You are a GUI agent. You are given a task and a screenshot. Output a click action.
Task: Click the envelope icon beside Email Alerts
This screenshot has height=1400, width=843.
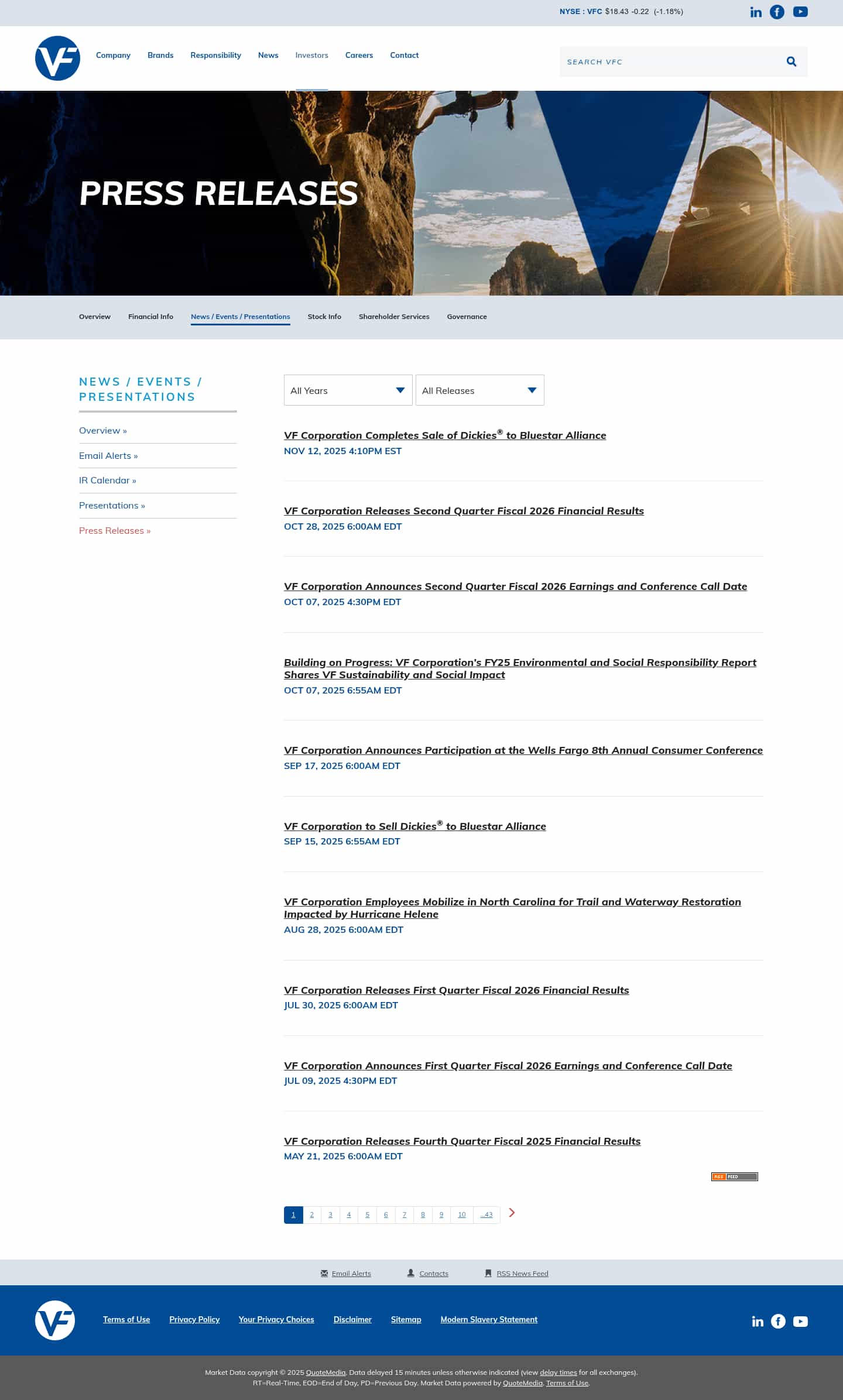pyautogui.click(x=324, y=1273)
